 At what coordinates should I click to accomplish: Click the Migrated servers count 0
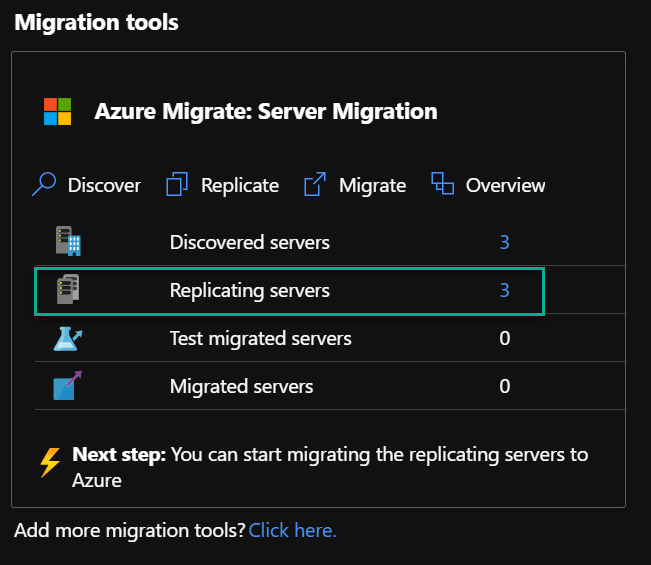pyautogui.click(x=504, y=386)
